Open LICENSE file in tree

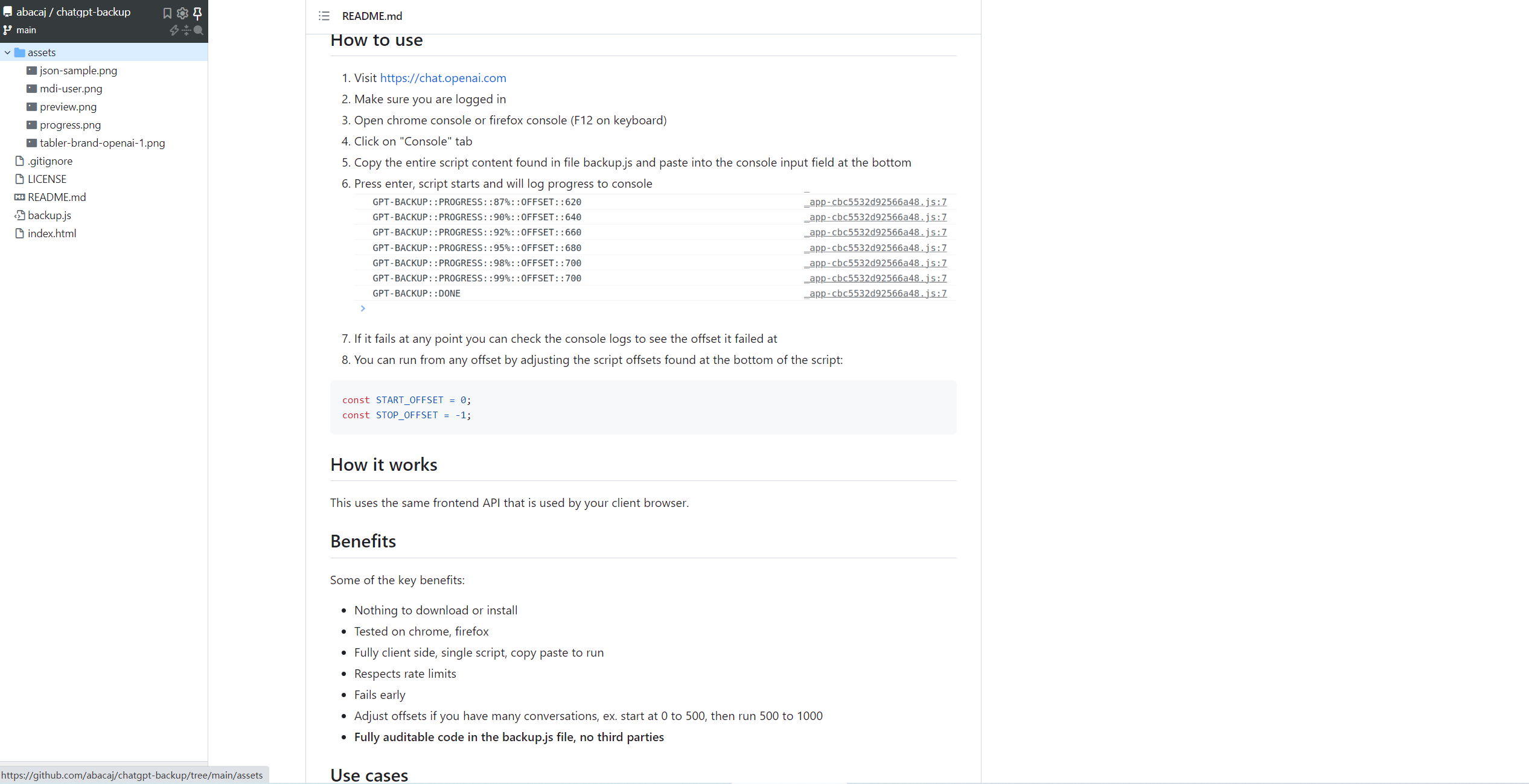47,179
